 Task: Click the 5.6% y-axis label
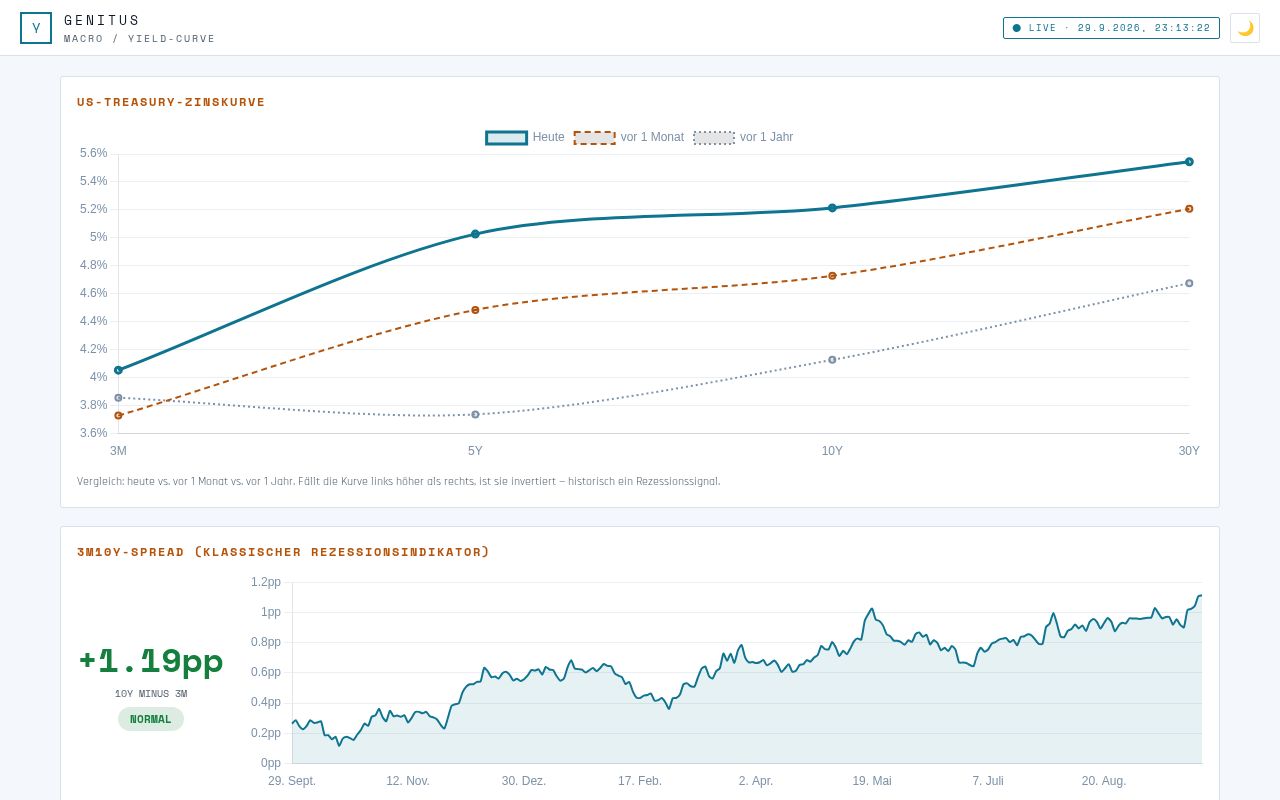click(94, 153)
